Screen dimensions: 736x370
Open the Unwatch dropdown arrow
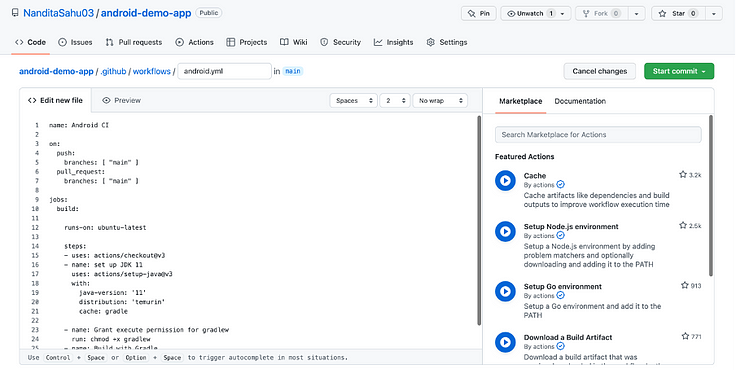(562, 14)
